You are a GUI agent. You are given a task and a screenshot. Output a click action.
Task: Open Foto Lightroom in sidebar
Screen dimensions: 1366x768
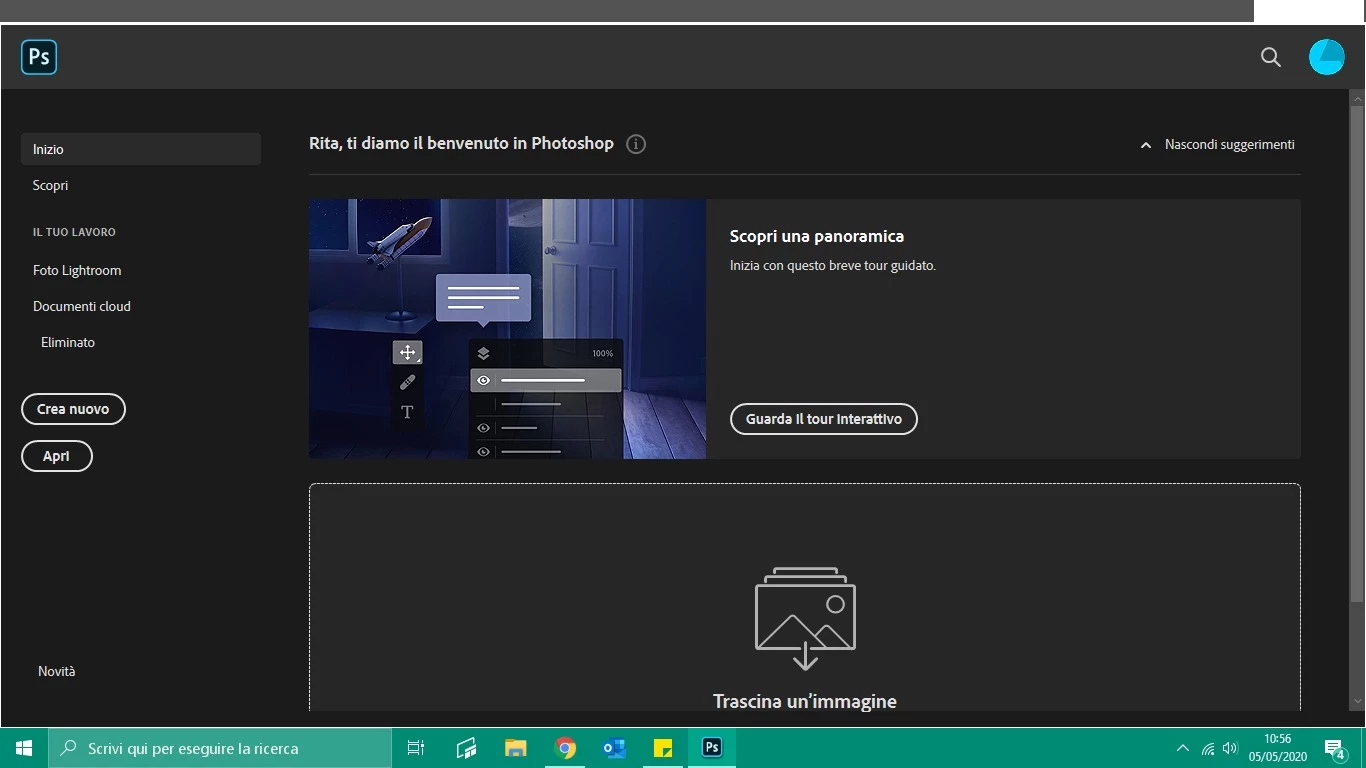click(x=77, y=270)
